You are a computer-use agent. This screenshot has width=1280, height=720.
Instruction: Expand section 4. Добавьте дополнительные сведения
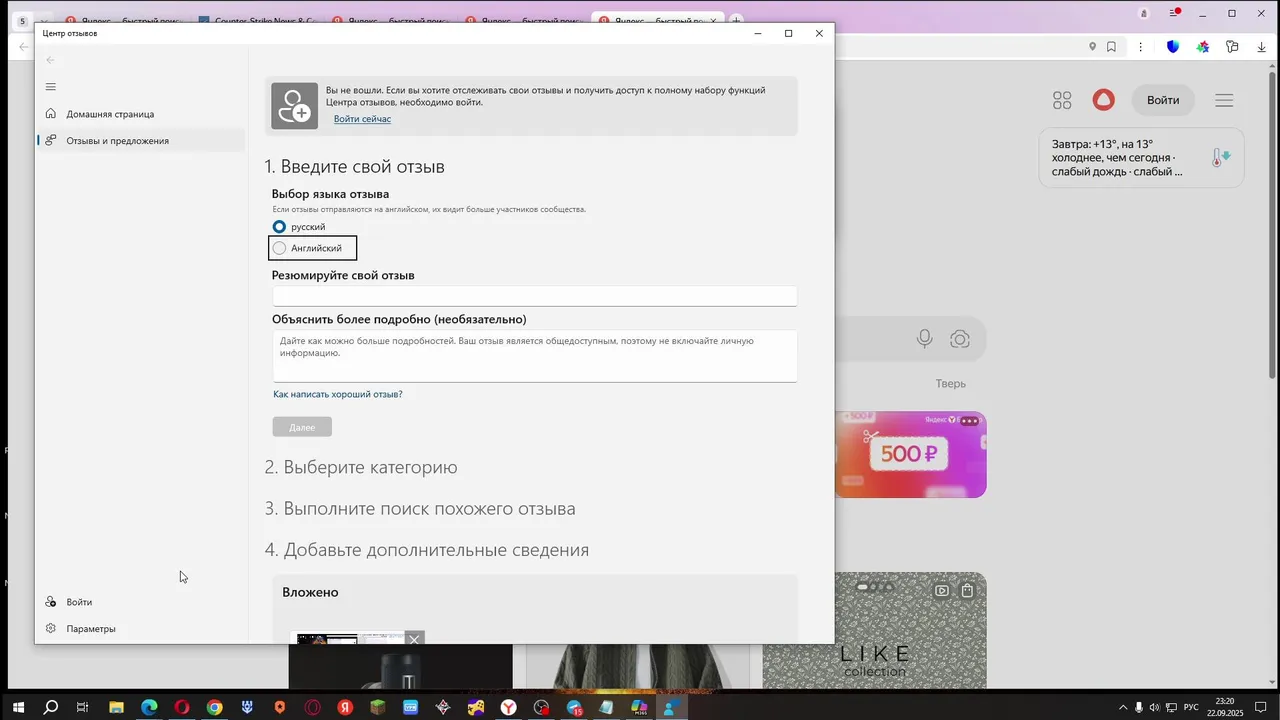427,550
